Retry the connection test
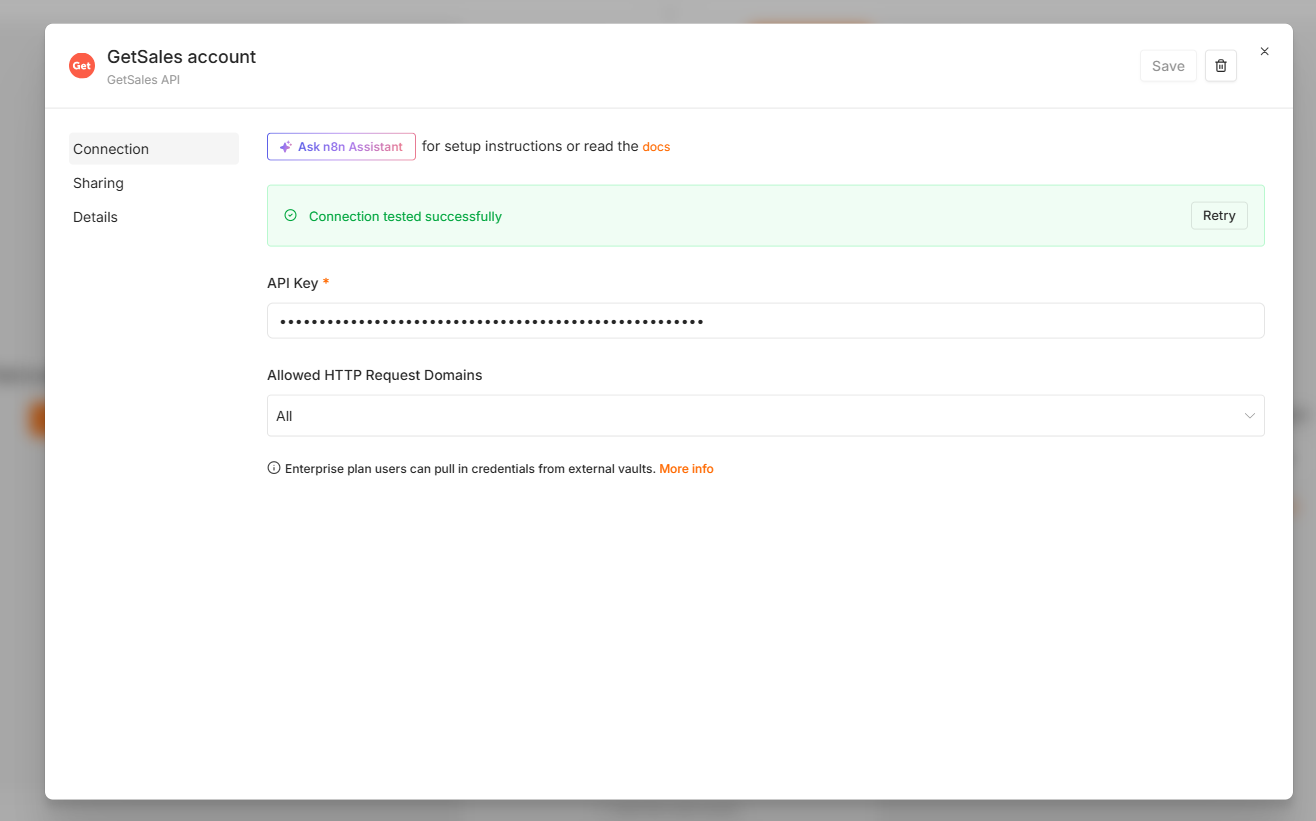 point(1219,216)
